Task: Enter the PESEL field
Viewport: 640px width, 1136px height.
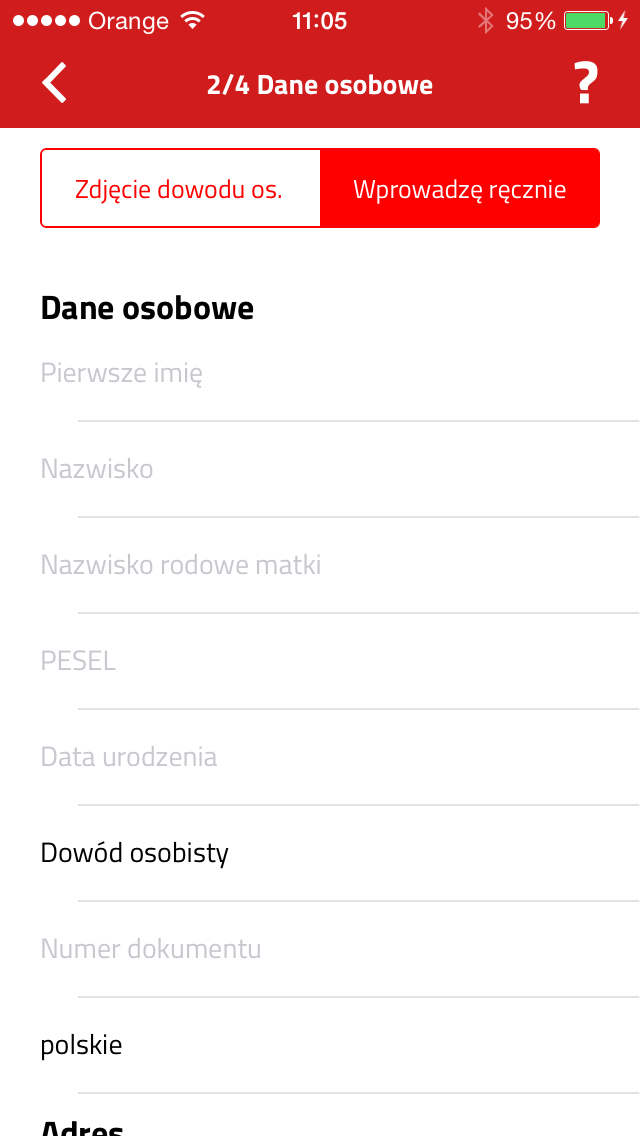Action: coord(320,661)
